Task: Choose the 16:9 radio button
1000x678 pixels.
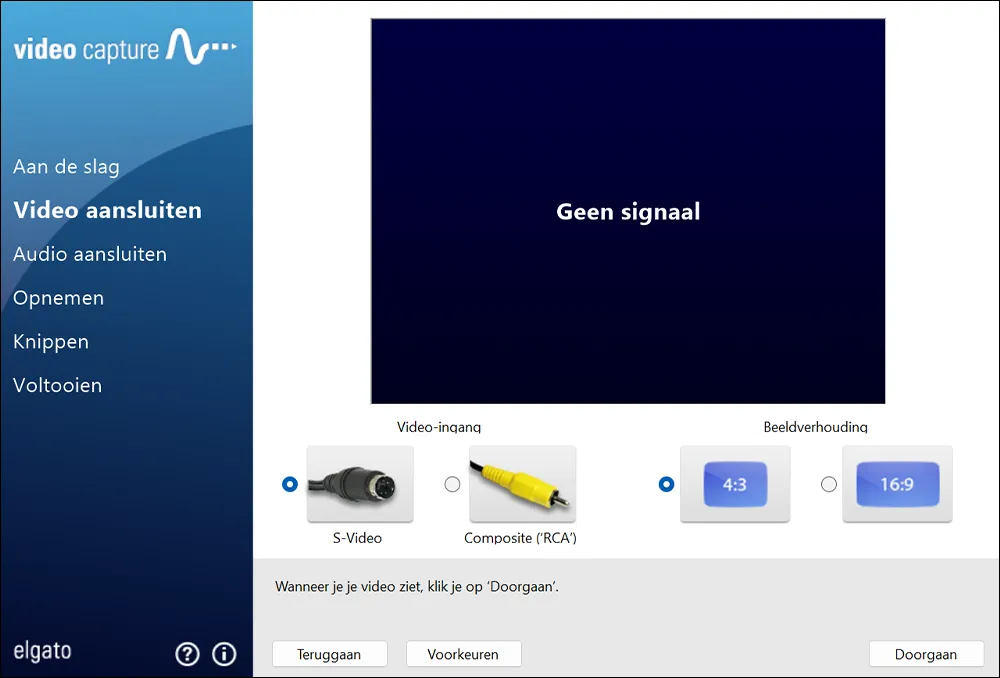Action: pyautogui.click(x=828, y=484)
